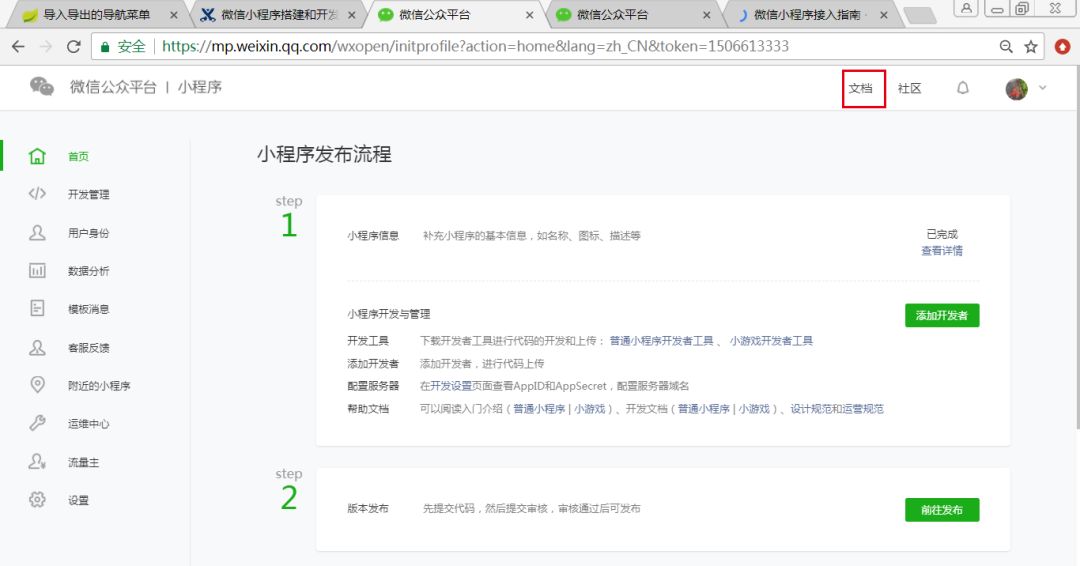The height and width of the screenshot is (566, 1080).
Task: Click the 运维中心 wrench icon
Action: (37, 423)
